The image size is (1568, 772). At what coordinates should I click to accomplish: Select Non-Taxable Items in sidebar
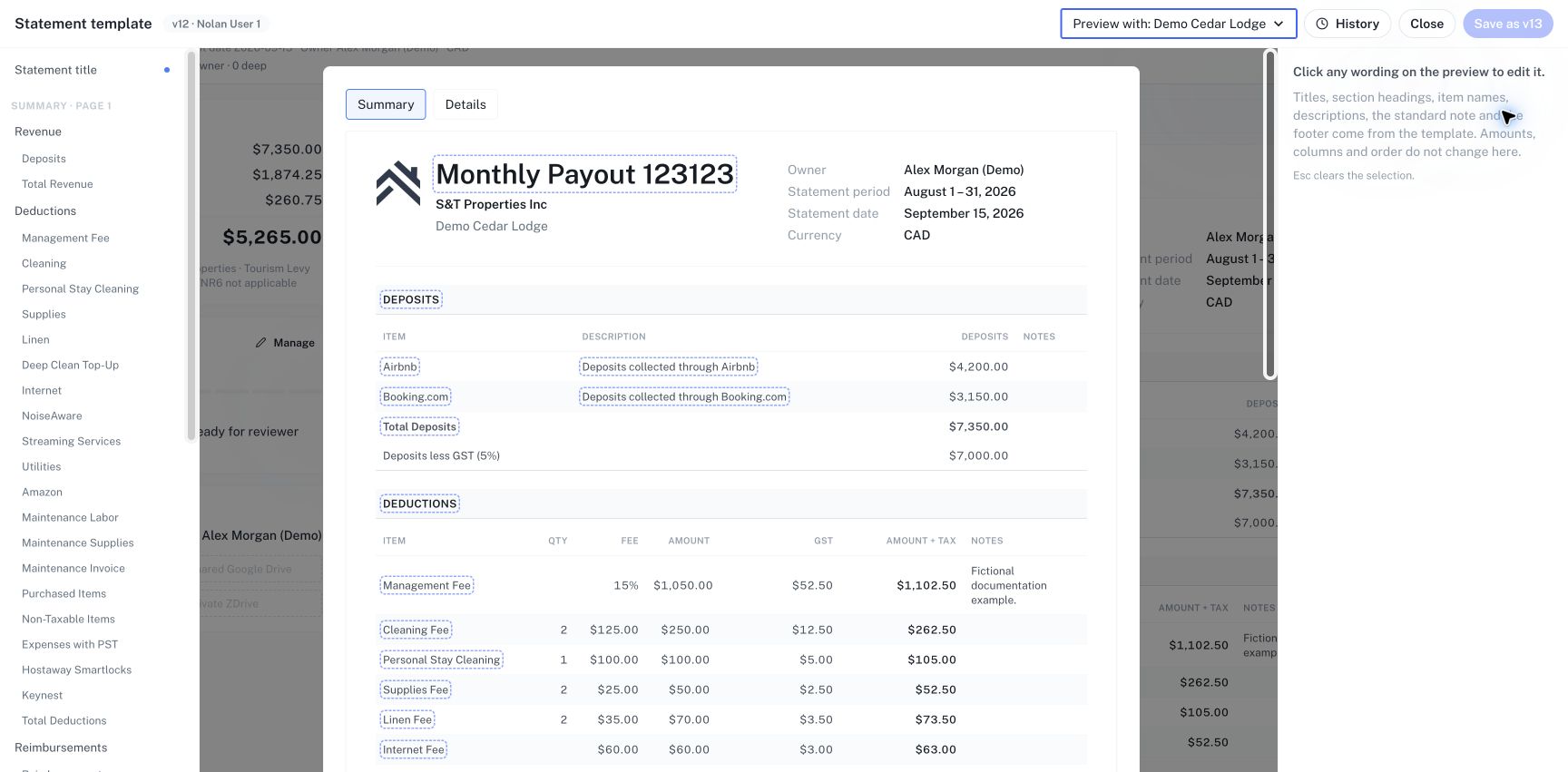click(x=68, y=620)
